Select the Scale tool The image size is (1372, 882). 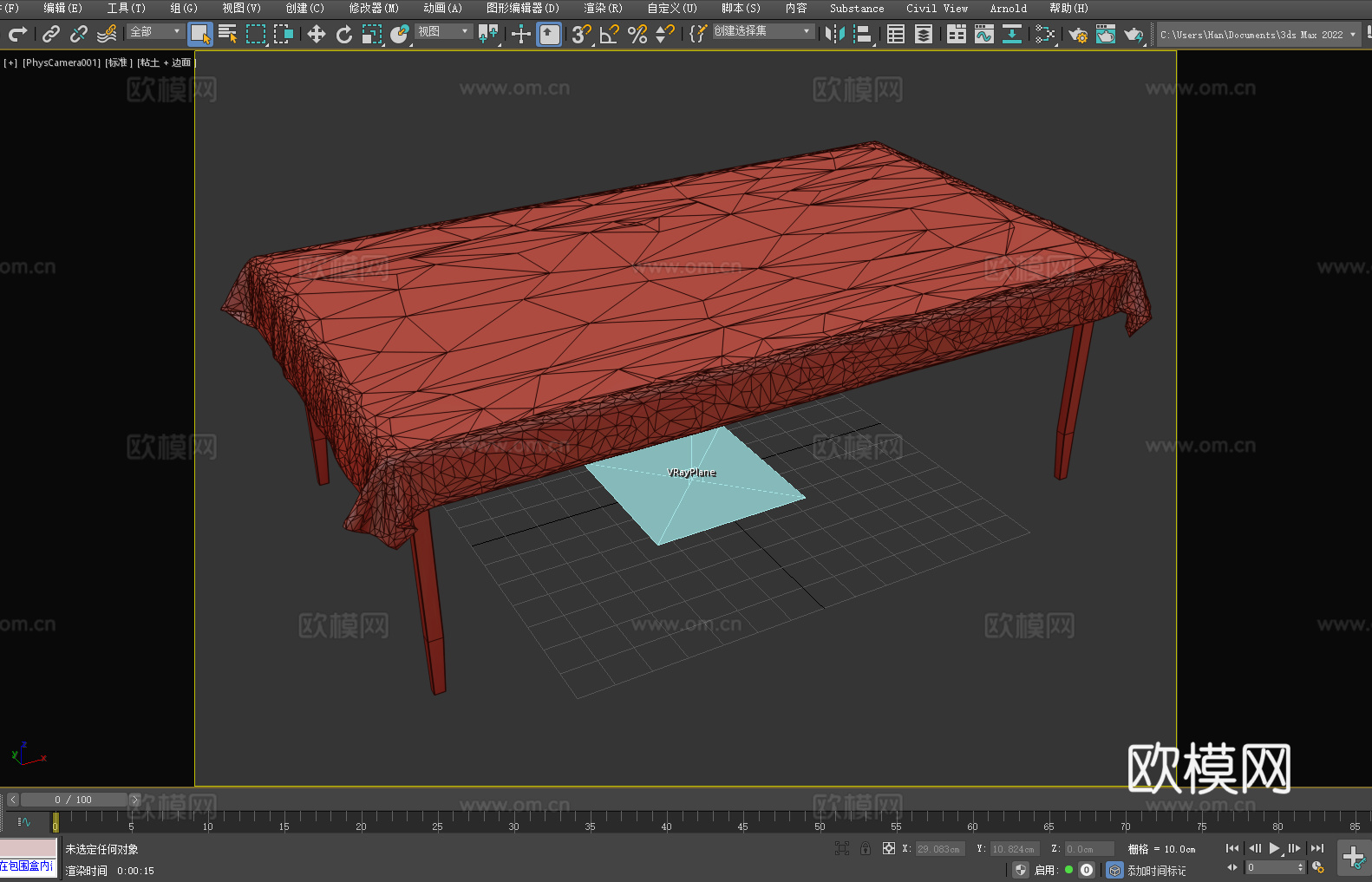(372, 34)
